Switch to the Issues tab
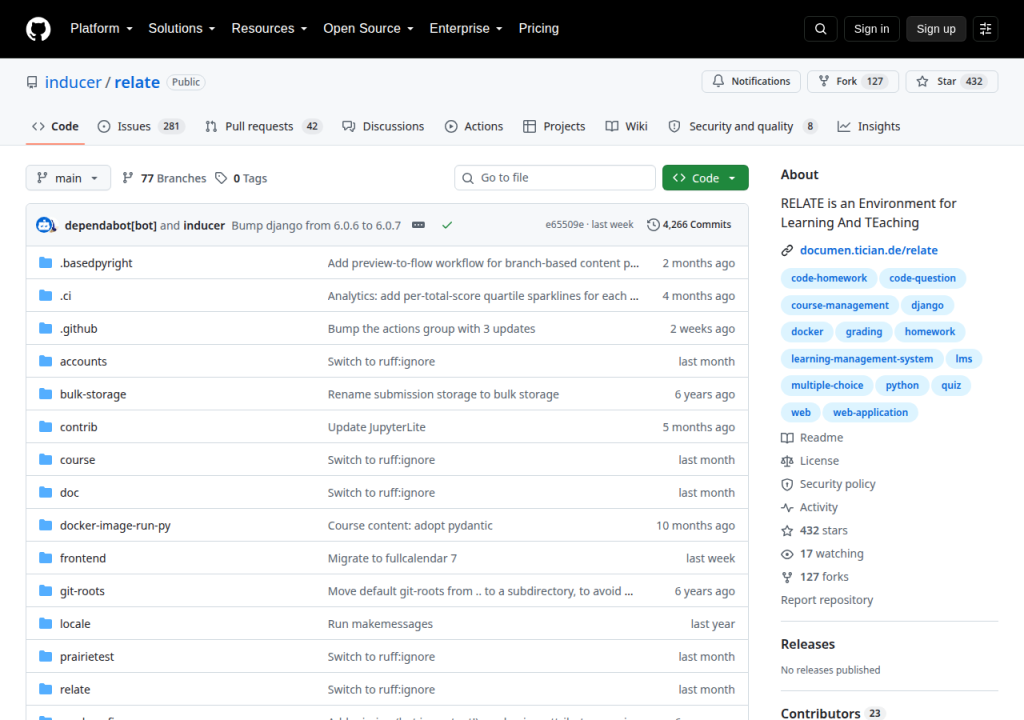1024x720 pixels. point(141,126)
